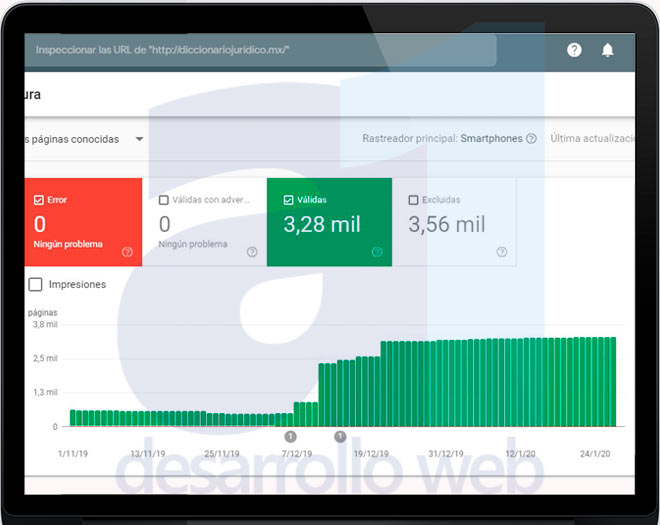Click help icon next to Smartphones crawler
This screenshot has width=660, height=525.
click(x=531, y=139)
